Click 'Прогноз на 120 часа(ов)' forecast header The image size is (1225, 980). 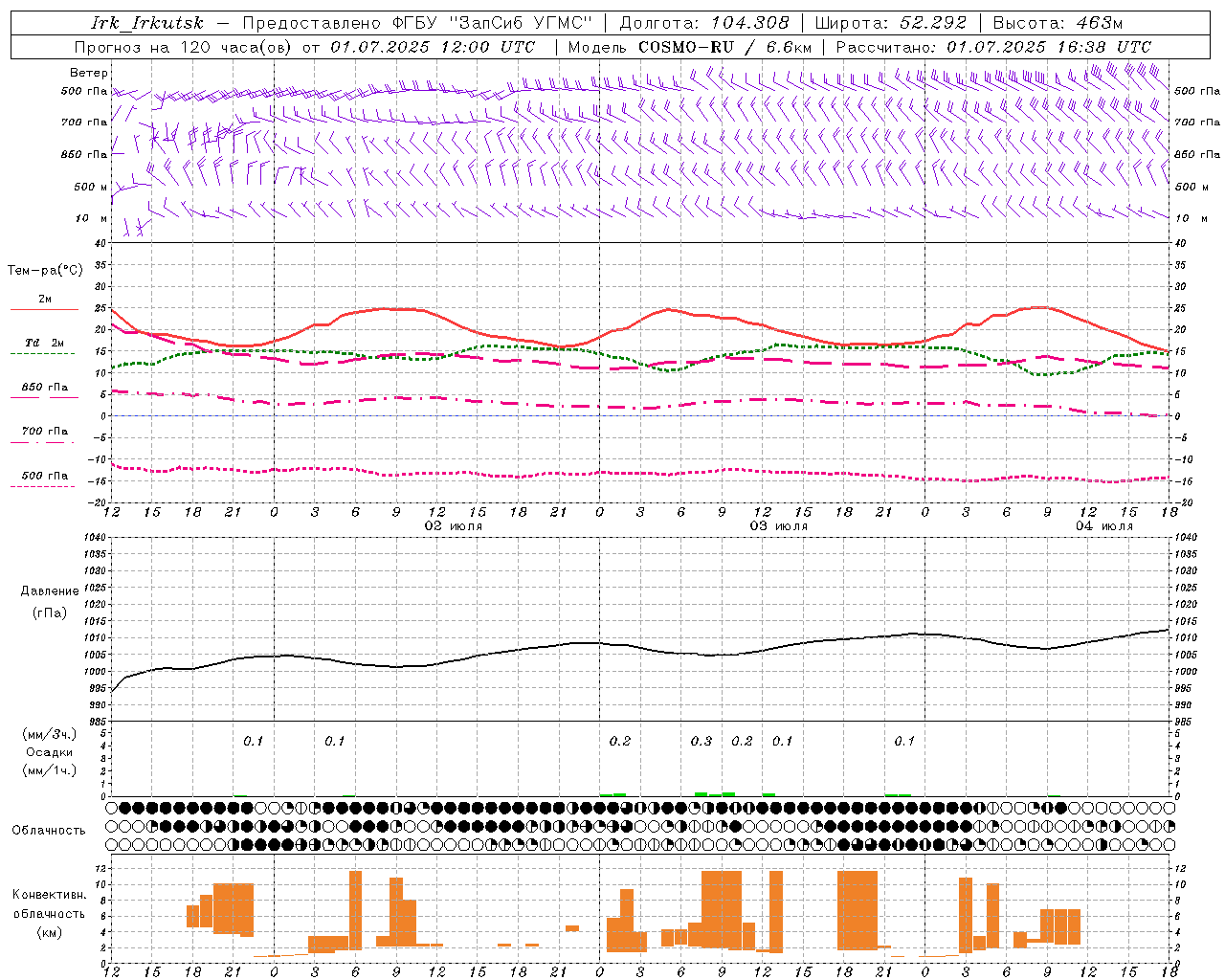tap(183, 47)
